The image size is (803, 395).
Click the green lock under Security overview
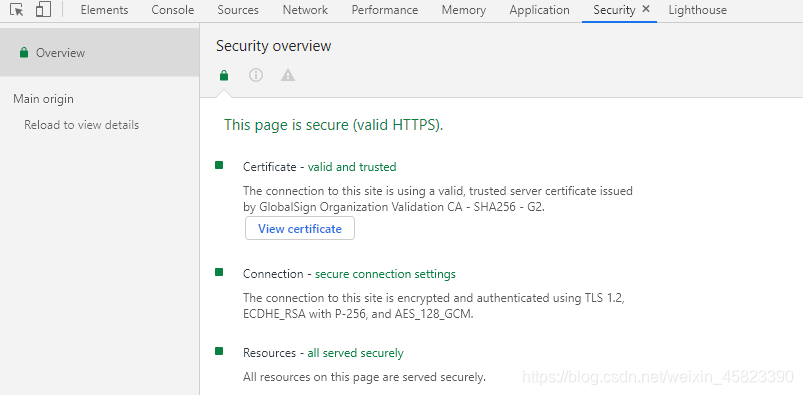coord(223,76)
